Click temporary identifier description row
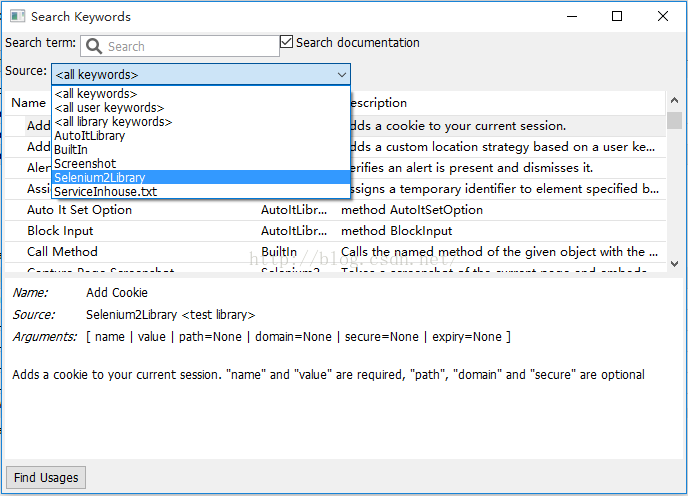 pos(505,189)
